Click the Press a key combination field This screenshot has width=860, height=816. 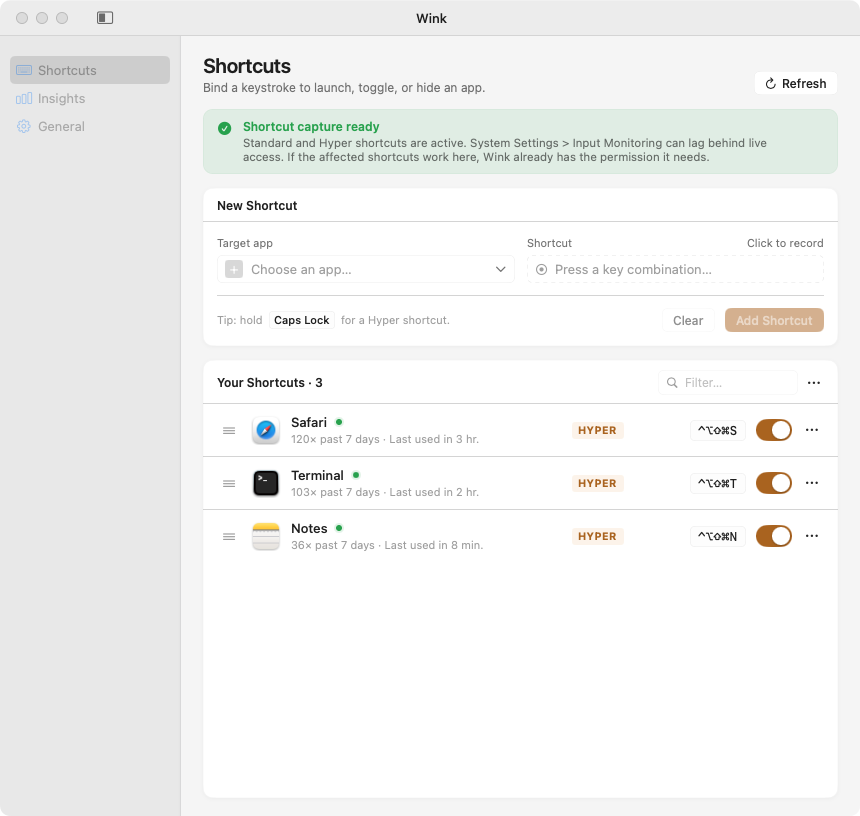[x=675, y=269]
